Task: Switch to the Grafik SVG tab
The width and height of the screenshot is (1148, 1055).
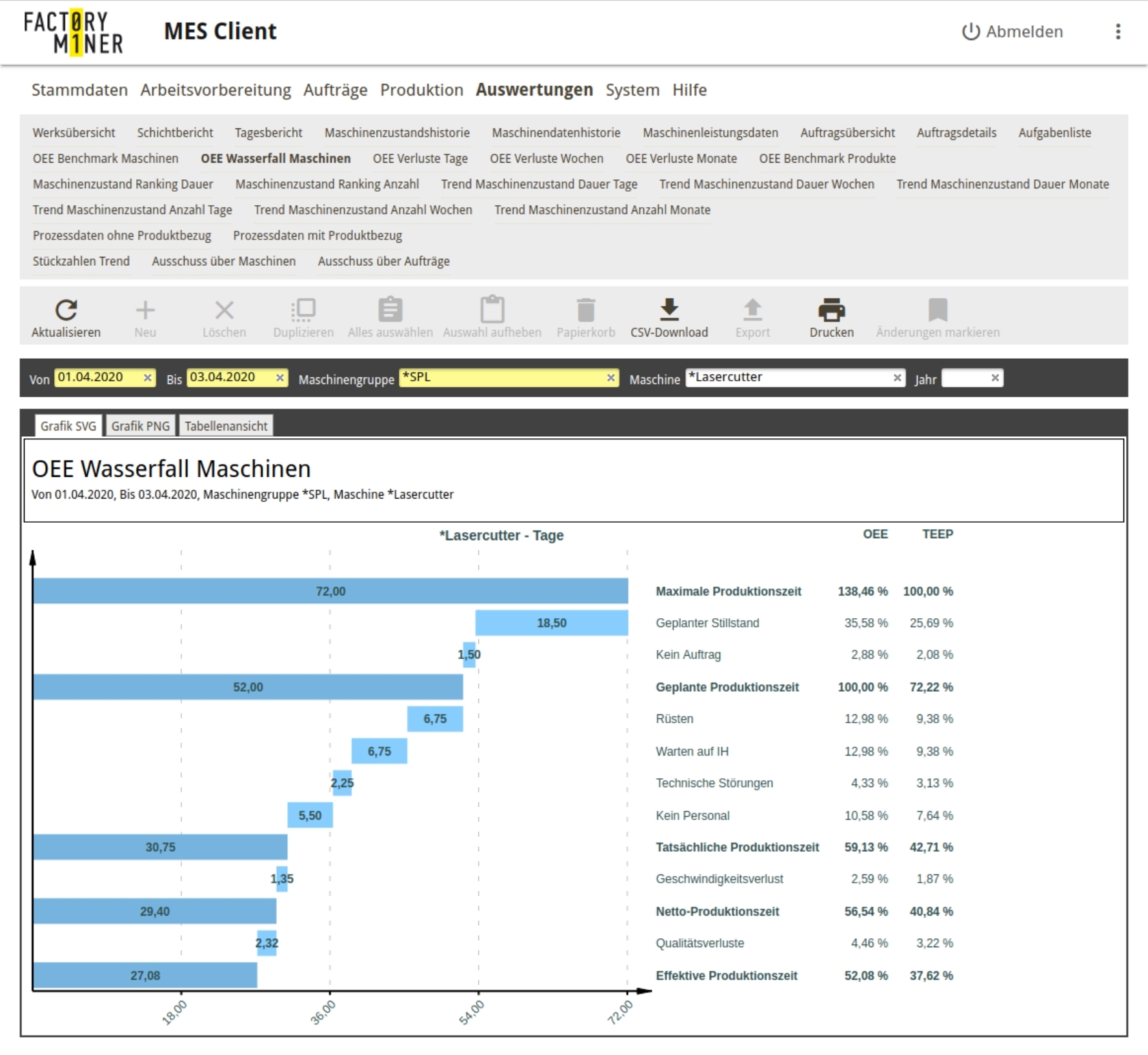Action: pos(68,426)
